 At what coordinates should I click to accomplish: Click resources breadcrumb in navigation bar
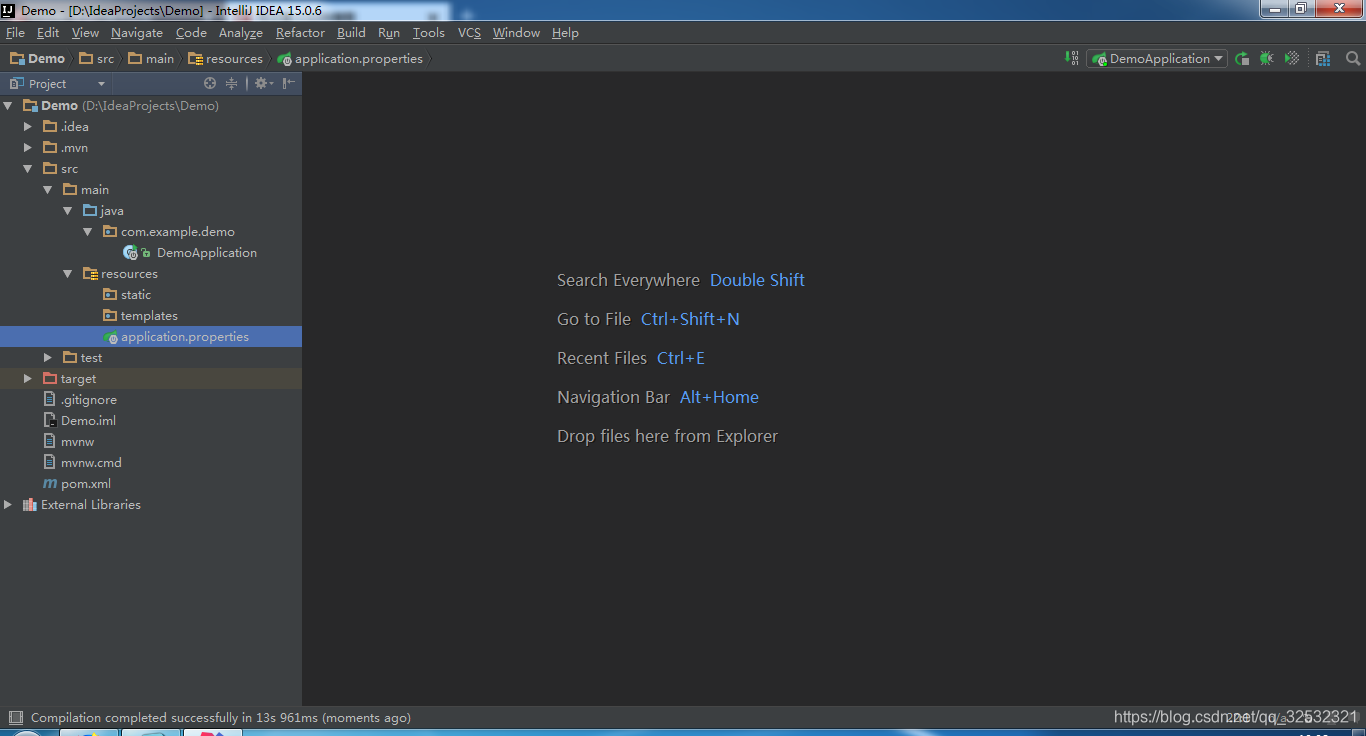pos(225,58)
